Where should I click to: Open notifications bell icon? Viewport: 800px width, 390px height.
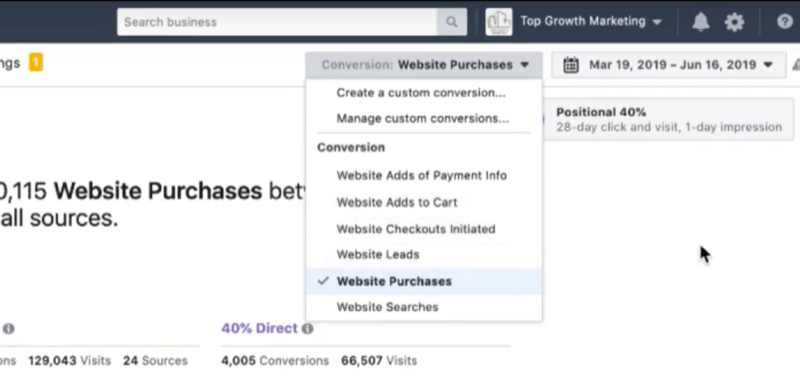701,22
